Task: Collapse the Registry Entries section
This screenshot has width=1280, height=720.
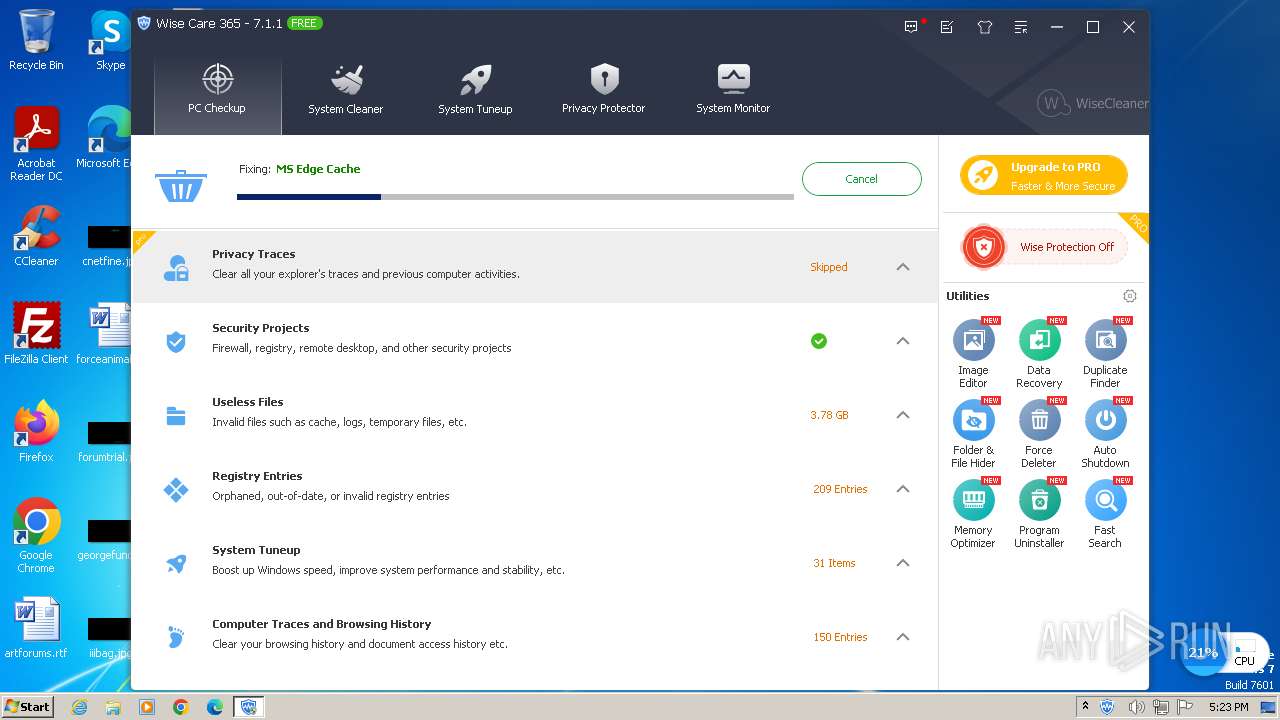Action: pyautogui.click(x=903, y=489)
